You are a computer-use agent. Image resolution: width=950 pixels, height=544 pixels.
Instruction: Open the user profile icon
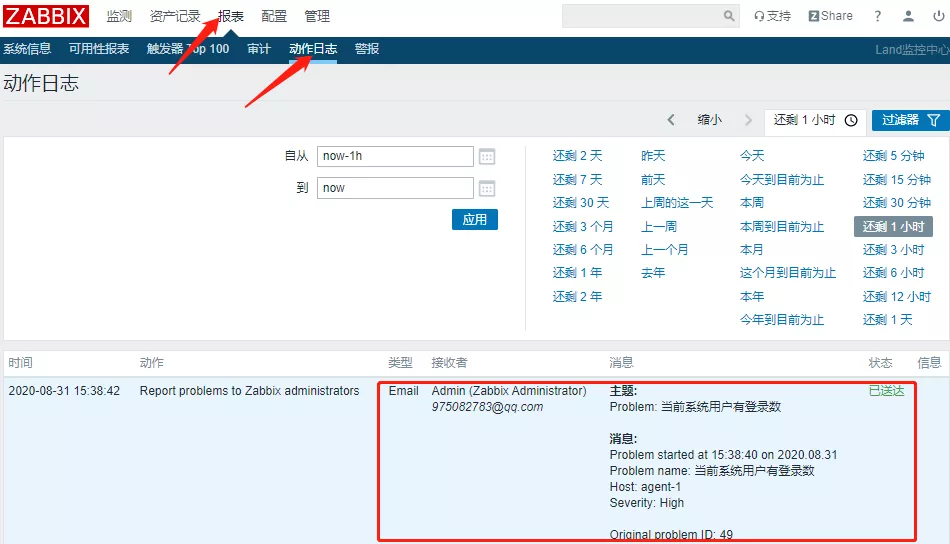click(908, 16)
